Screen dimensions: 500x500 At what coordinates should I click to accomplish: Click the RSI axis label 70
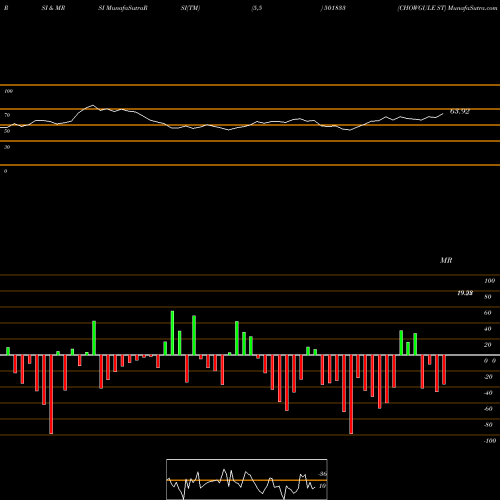coord(7,115)
